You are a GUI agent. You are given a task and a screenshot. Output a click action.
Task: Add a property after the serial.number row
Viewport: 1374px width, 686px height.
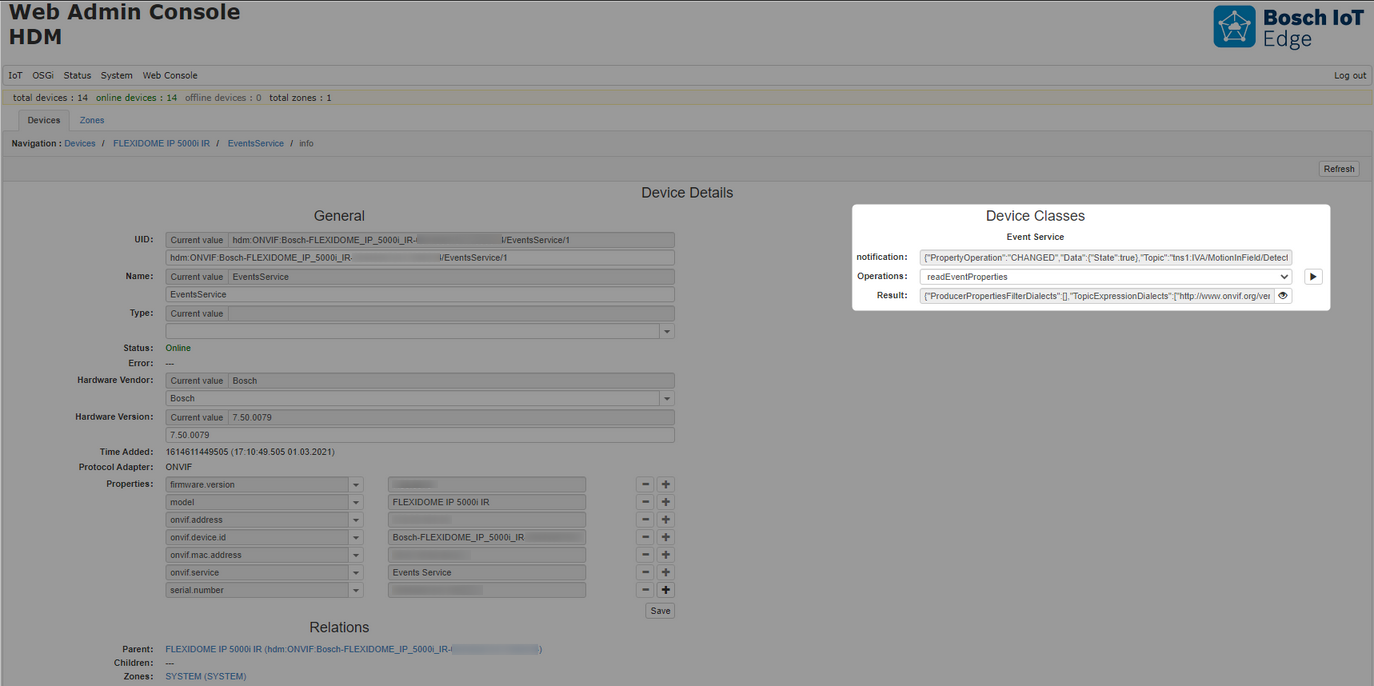coord(665,589)
